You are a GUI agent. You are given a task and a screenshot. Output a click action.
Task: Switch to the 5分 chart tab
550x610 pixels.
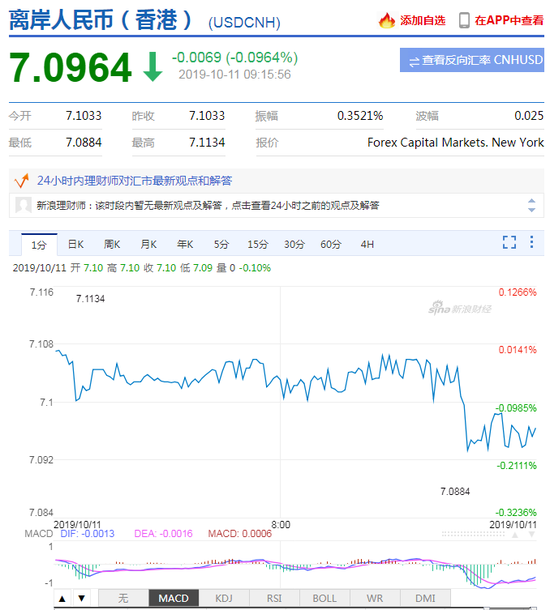[221, 244]
